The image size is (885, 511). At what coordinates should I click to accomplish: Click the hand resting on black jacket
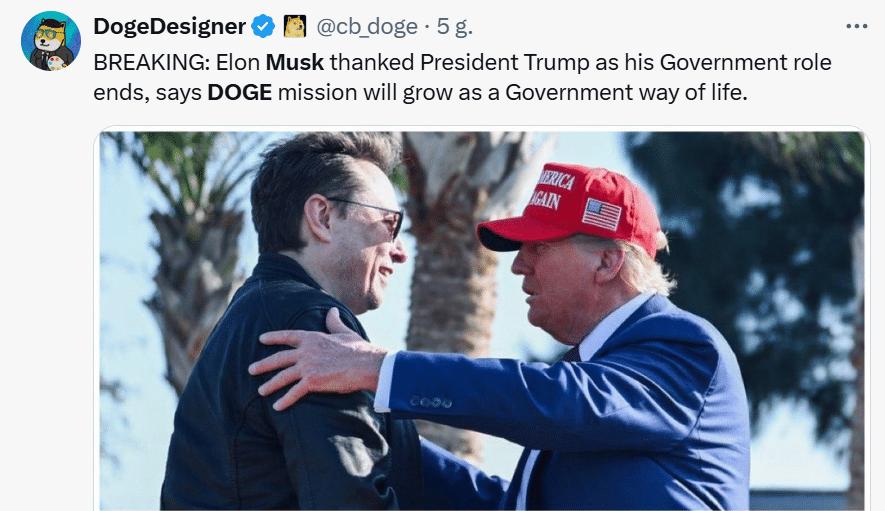[318, 359]
